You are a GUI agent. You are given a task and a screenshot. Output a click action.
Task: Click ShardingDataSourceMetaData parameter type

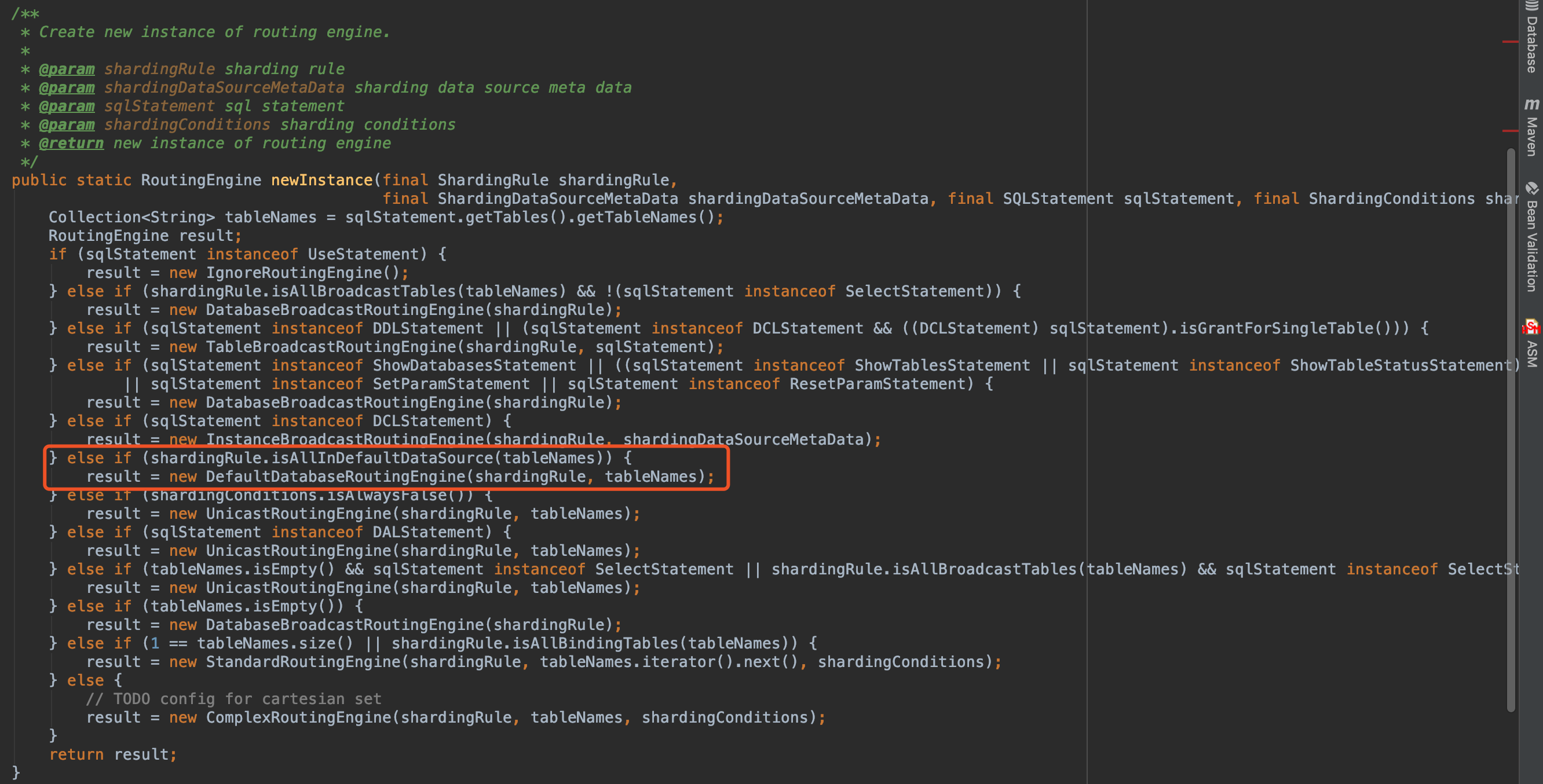pos(558,199)
